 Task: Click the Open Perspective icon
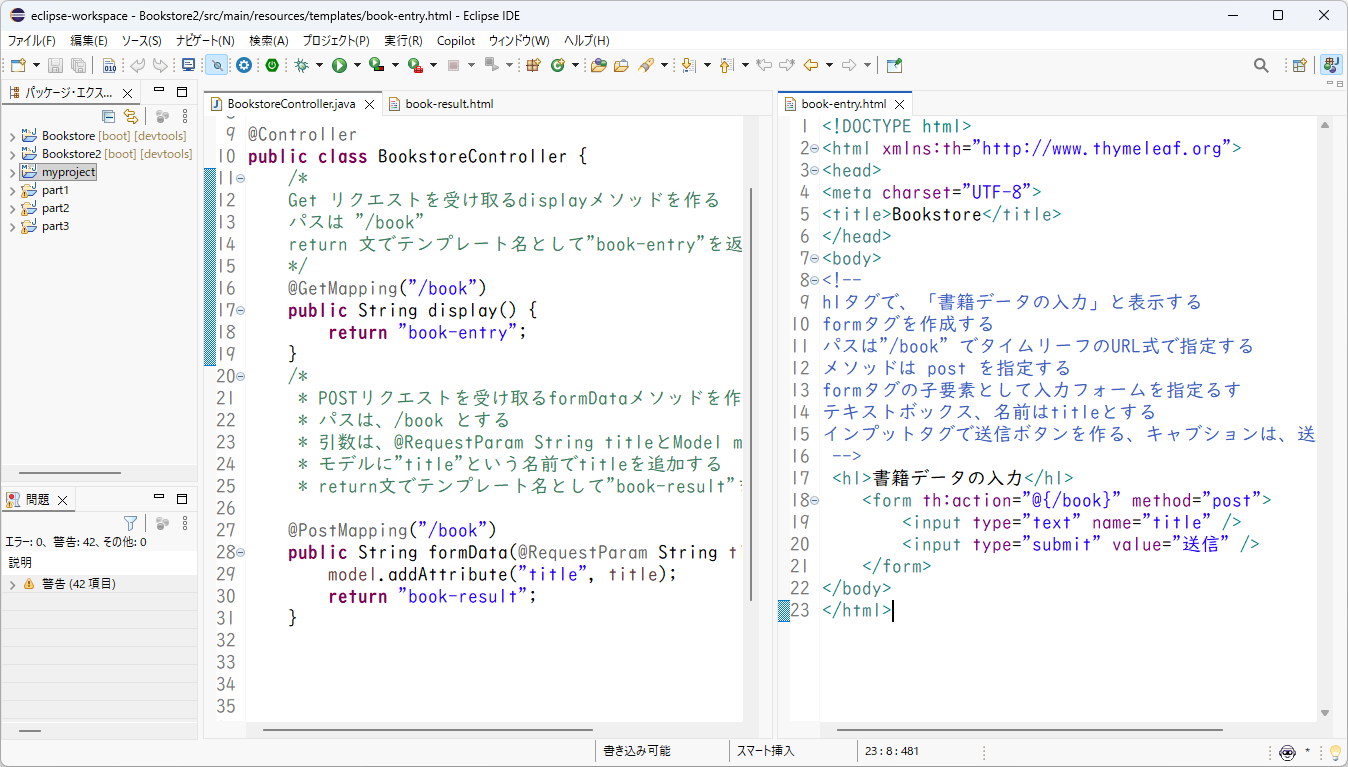(1299, 65)
